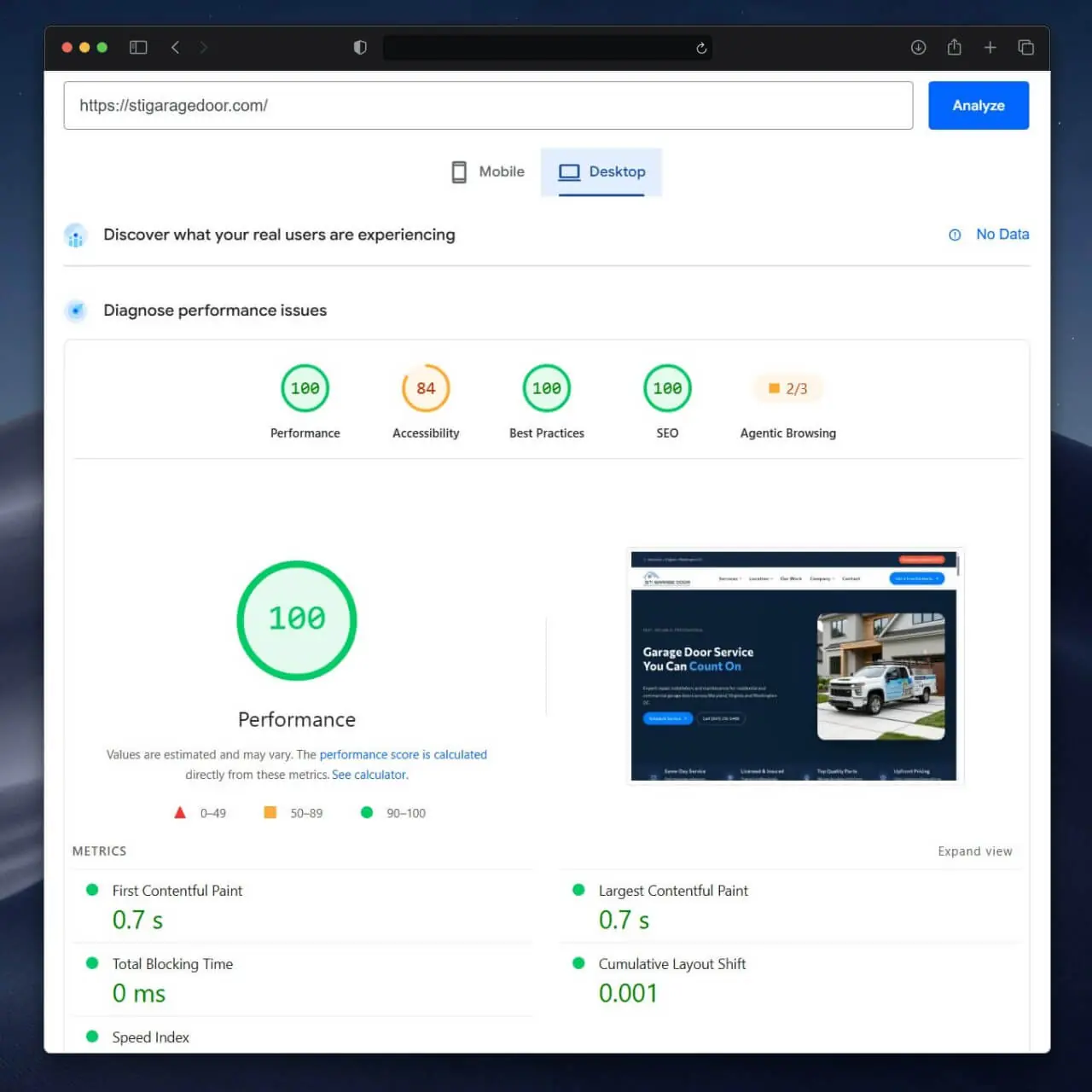This screenshot has width=1092, height=1092.
Task: Jump to Accessibility score gauge 84
Action: coord(426,388)
